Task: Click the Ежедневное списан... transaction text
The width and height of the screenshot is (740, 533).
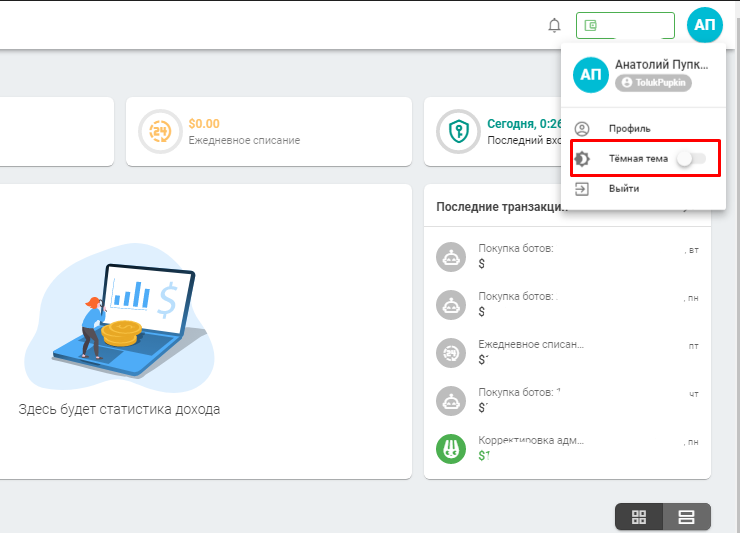Action: click(x=531, y=345)
